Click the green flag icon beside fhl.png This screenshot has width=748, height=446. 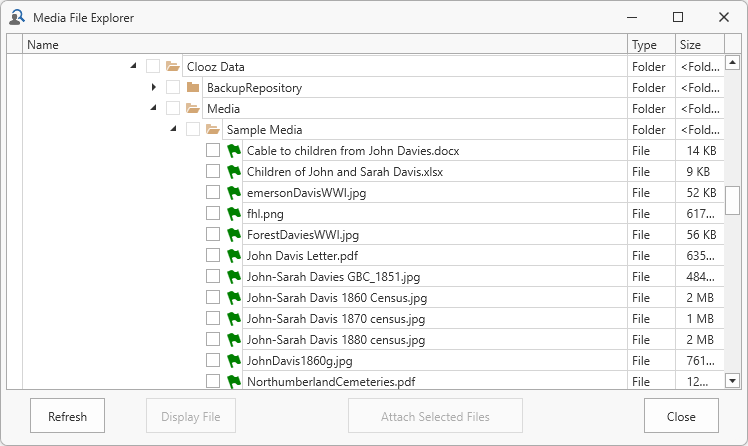[x=234, y=214]
